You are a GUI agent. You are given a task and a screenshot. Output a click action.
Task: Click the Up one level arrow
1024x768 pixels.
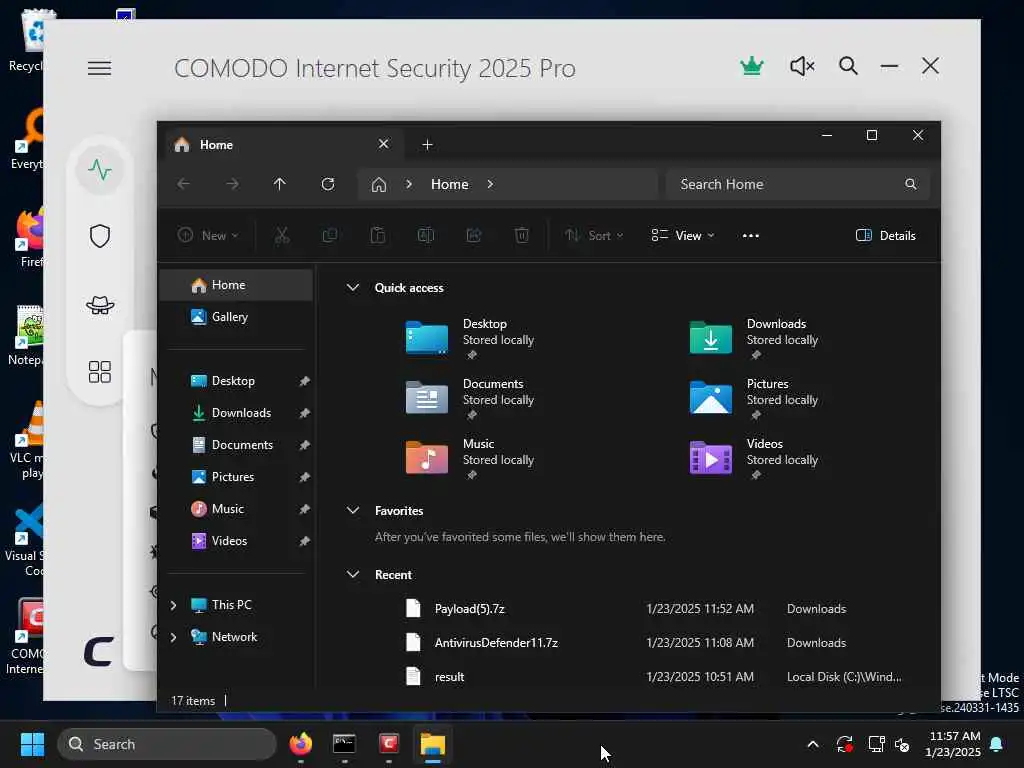coord(280,184)
